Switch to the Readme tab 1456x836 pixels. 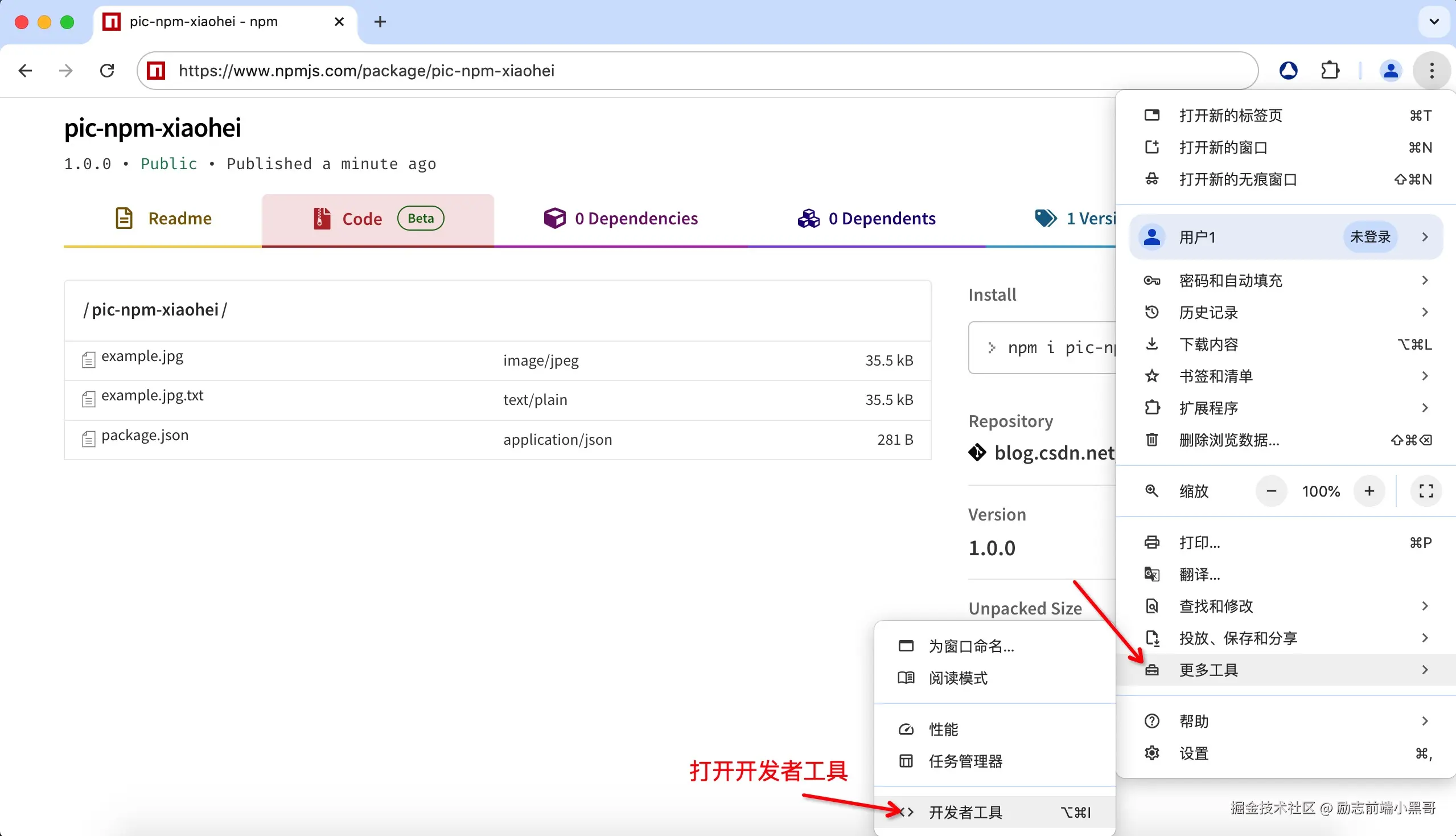pos(180,218)
